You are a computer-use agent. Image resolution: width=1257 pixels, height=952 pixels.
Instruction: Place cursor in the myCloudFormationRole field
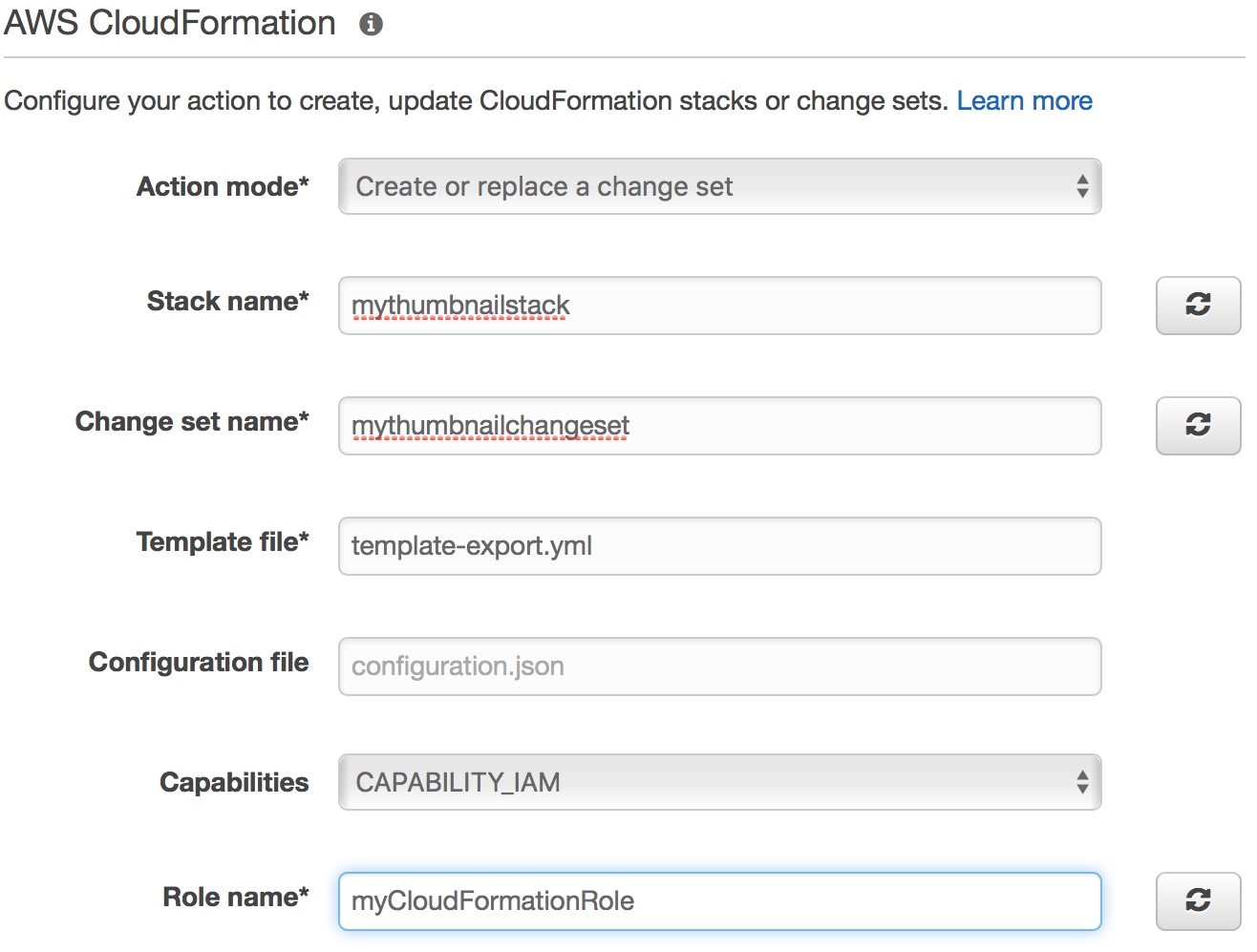pyautogui.click(x=719, y=901)
